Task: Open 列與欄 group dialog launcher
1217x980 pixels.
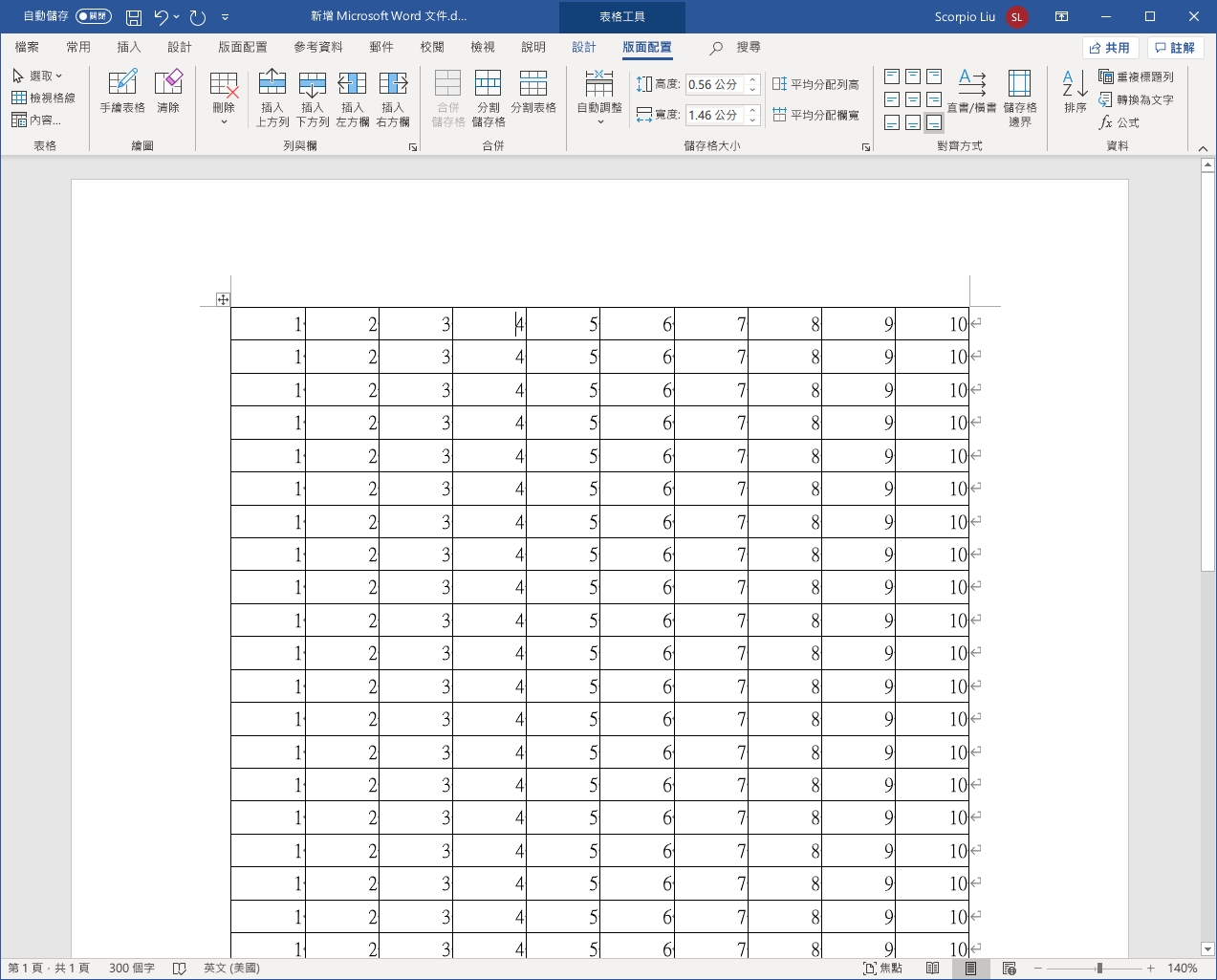Action: coord(413,147)
